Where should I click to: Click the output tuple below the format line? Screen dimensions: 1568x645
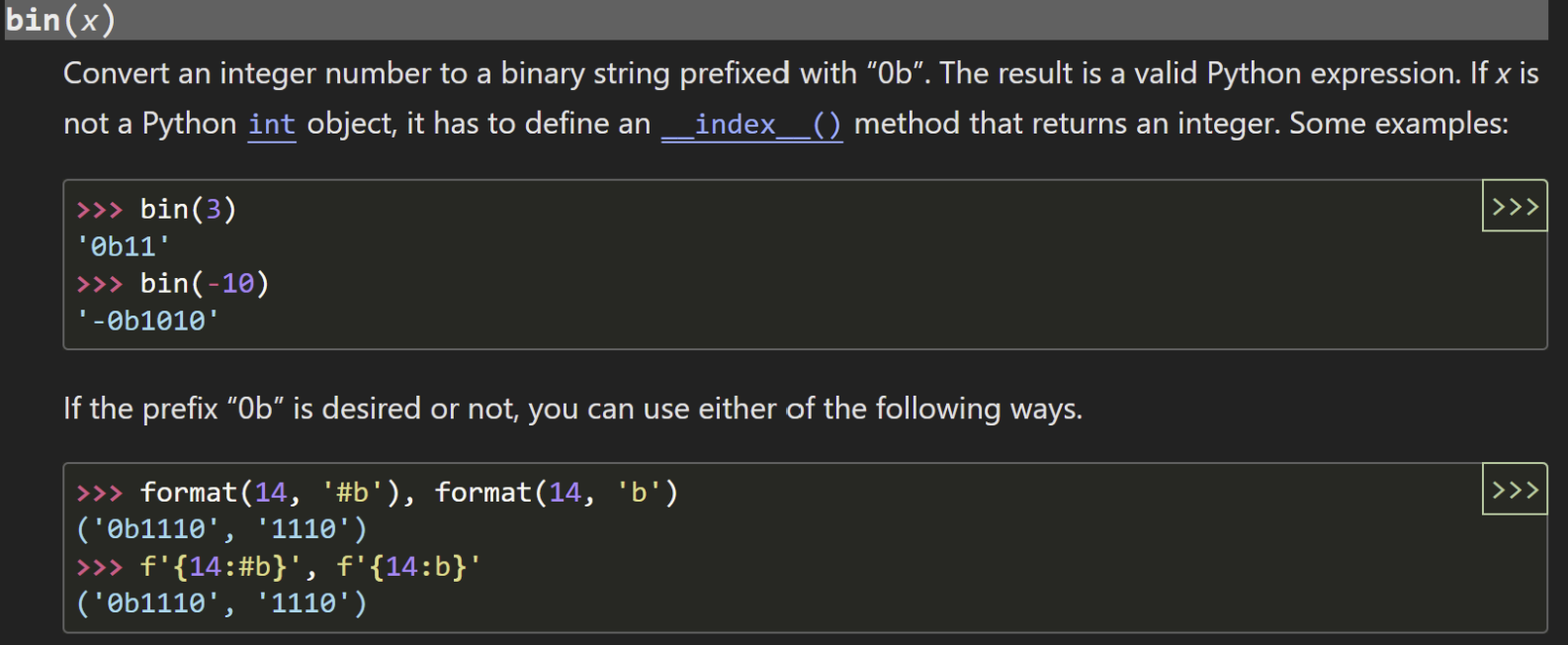pyautogui.click(x=221, y=529)
